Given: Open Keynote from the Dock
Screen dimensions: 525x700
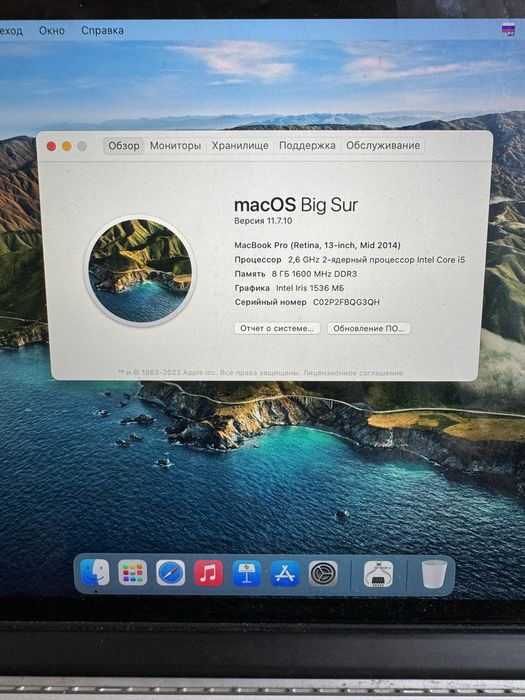Looking at the screenshot, I should [247, 573].
